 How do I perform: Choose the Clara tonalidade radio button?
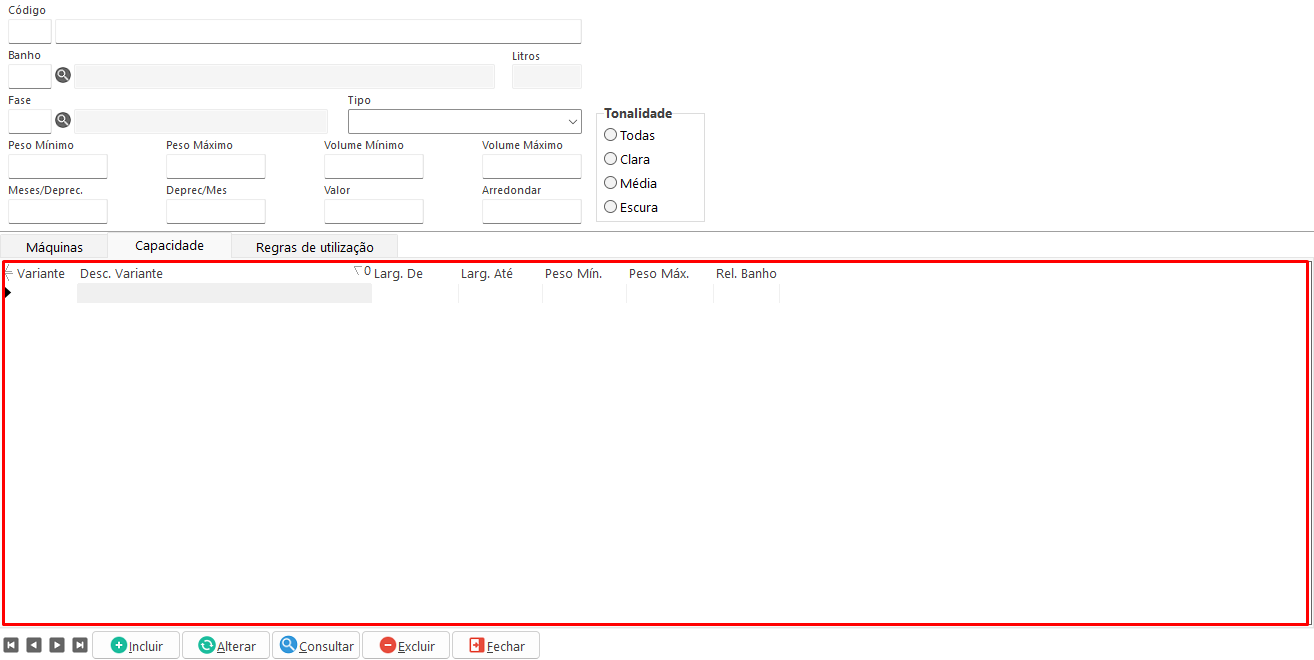pyautogui.click(x=611, y=159)
